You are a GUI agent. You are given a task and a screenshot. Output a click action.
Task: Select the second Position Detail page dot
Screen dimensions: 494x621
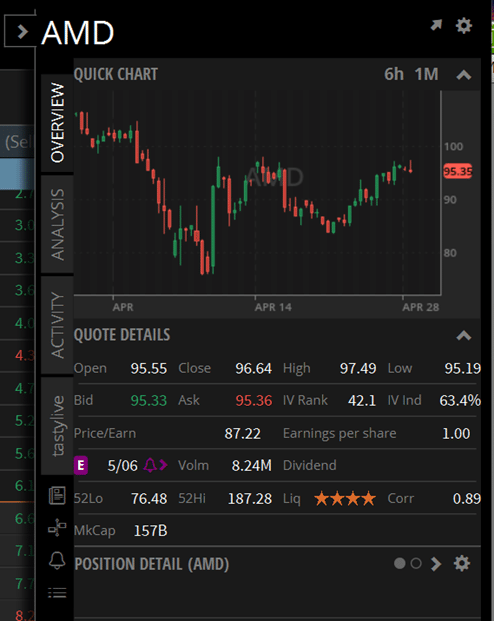point(416,563)
